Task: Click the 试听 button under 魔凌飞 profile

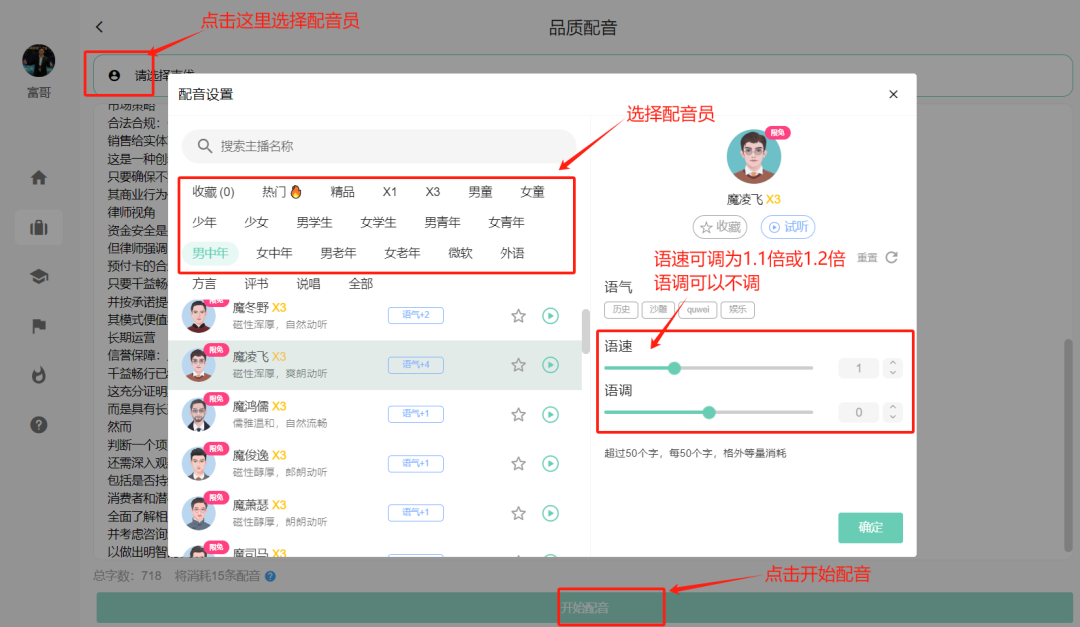Action: (788, 227)
